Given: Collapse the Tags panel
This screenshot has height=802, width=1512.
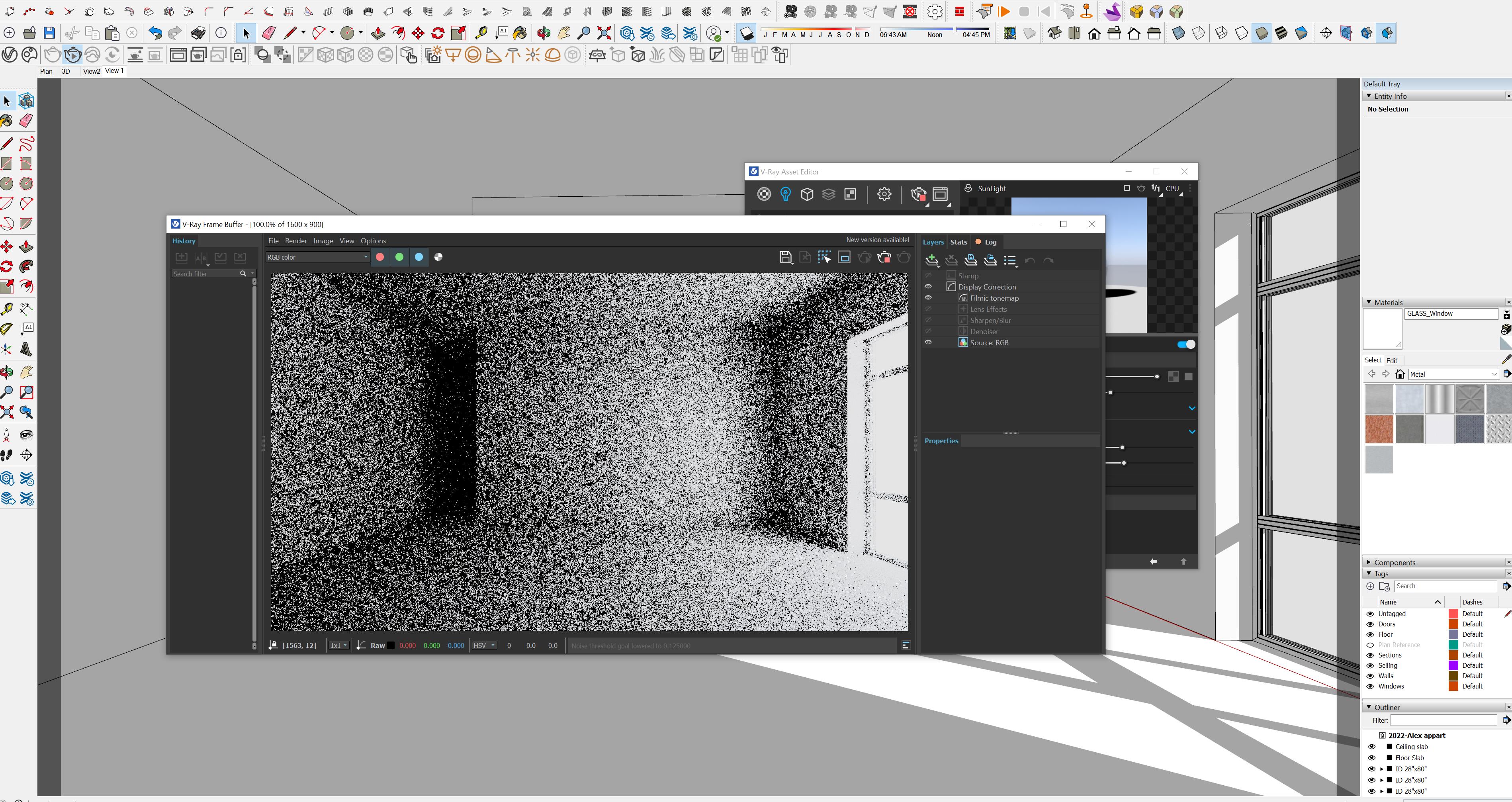Looking at the screenshot, I should click(x=1369, y=573).
